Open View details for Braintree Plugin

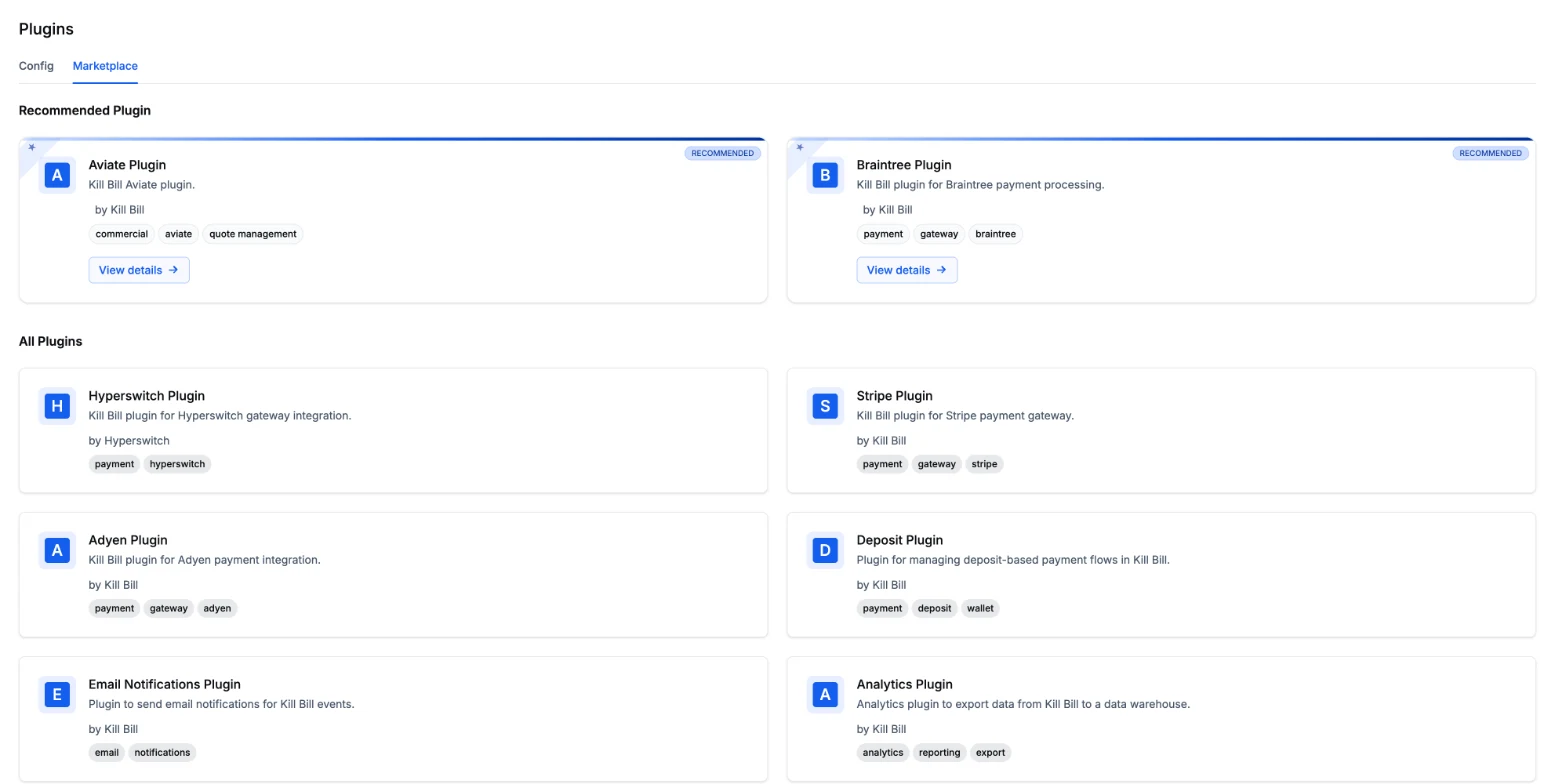click(x=907, y=270)
